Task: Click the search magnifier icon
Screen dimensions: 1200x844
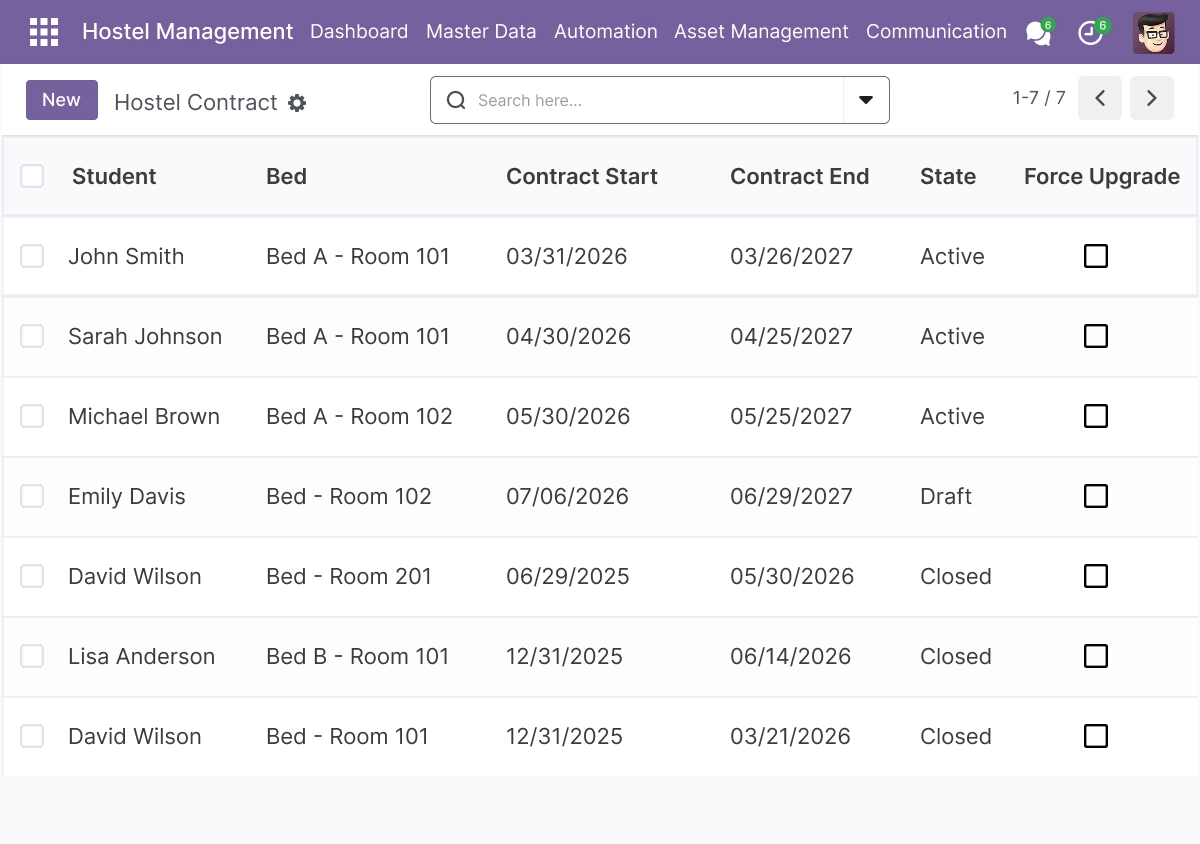Action: pyautogui.click(x=456, y=100)
